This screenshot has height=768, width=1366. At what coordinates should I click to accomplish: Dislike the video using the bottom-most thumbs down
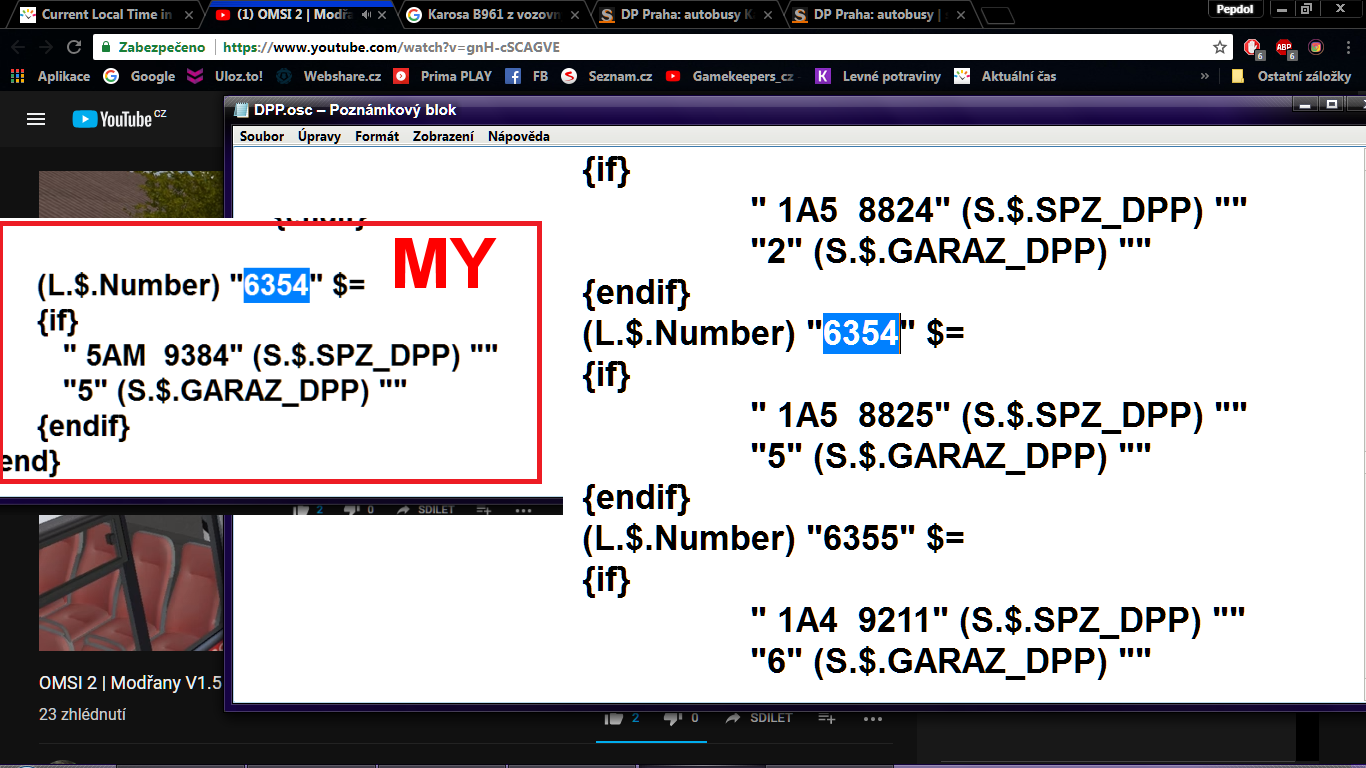pos(672,718)
